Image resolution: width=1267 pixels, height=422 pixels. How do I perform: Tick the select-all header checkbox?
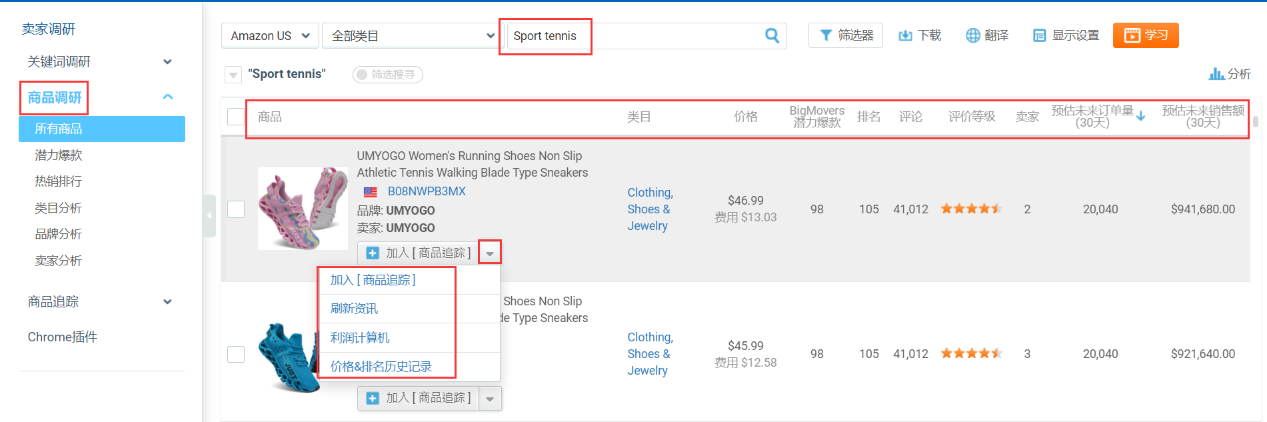[x=236, y=117]
